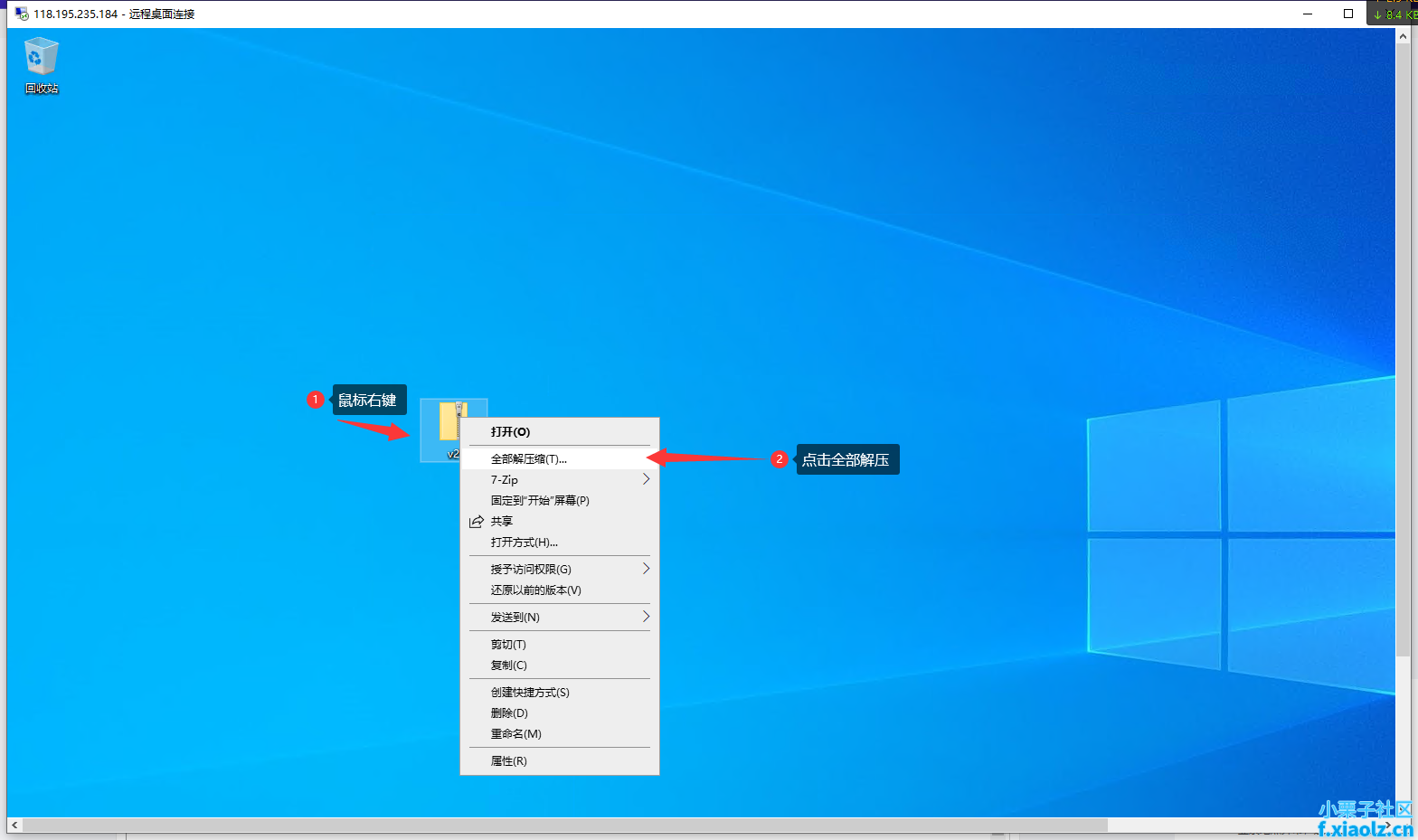Select 重命名(M) to rename the file

[x=516, y=734]
